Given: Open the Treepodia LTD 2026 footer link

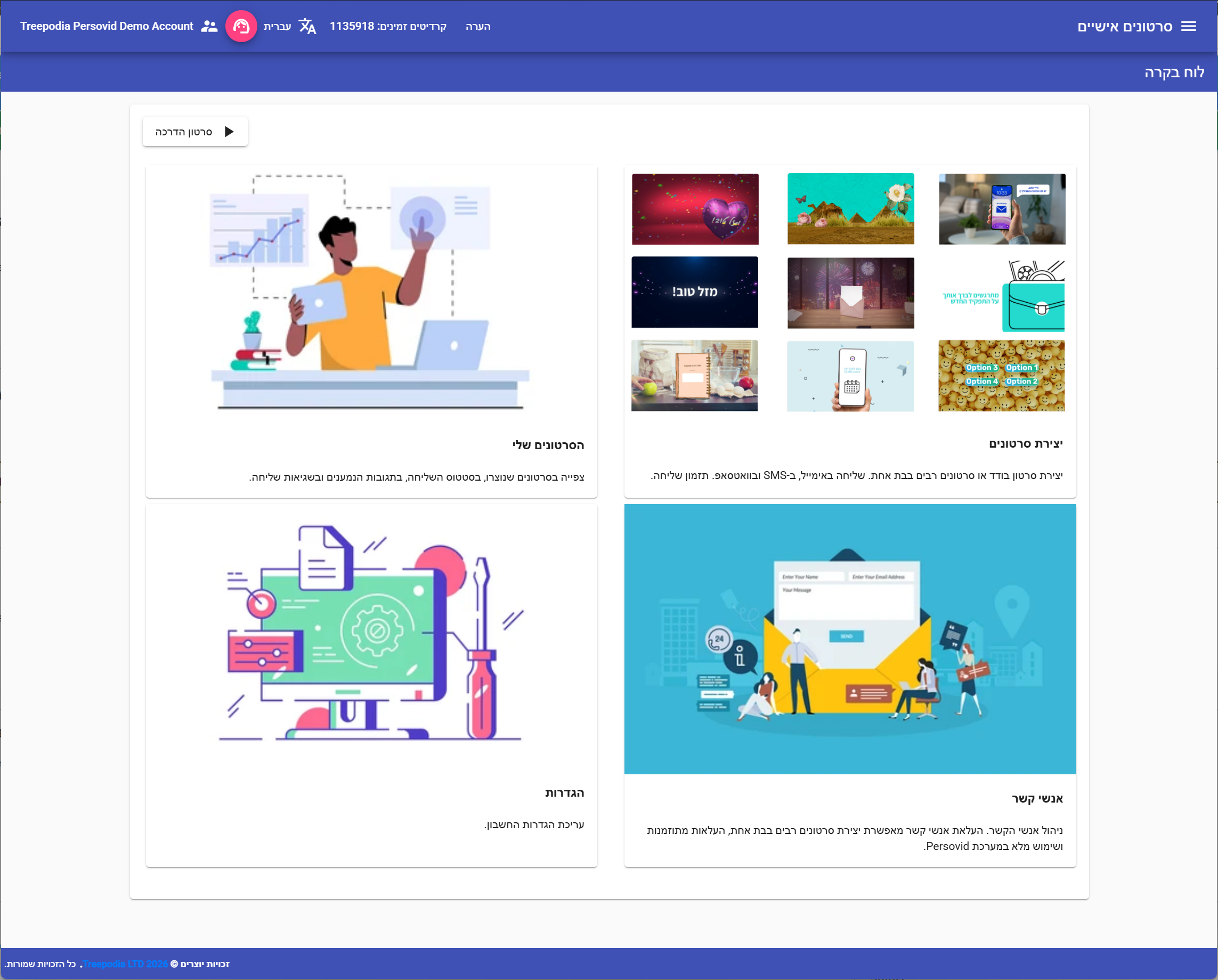Looking at the screenshot, I should (x=125, y=964).
